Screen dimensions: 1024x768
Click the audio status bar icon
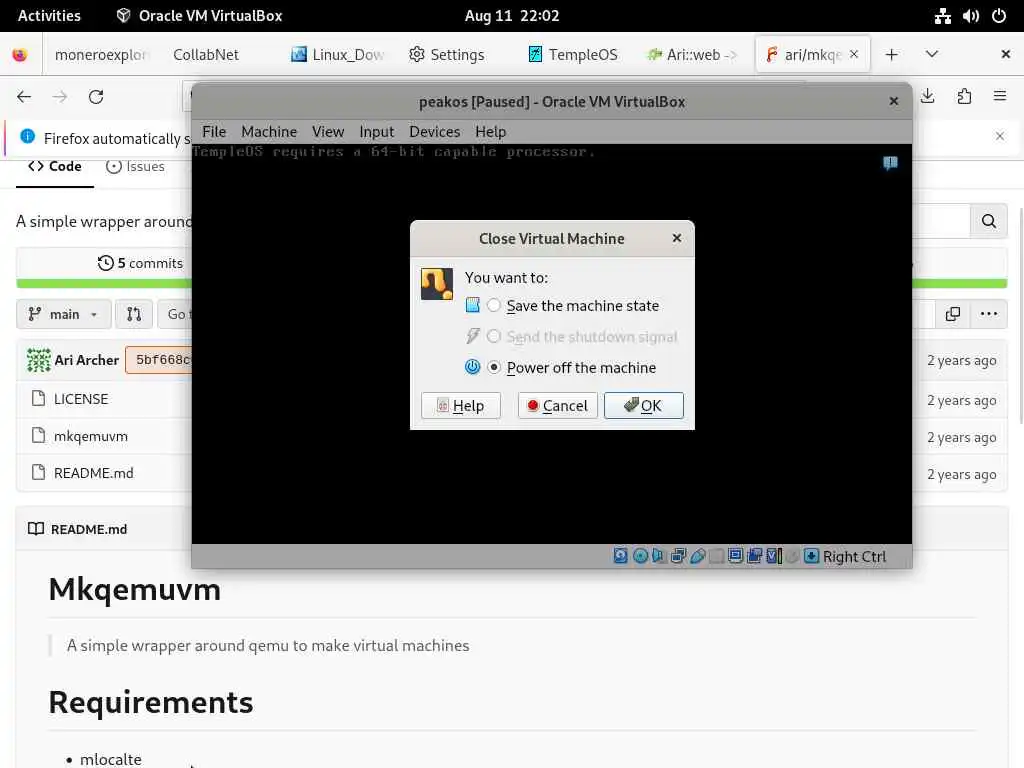pyautogui.click(x=659, y=556)
